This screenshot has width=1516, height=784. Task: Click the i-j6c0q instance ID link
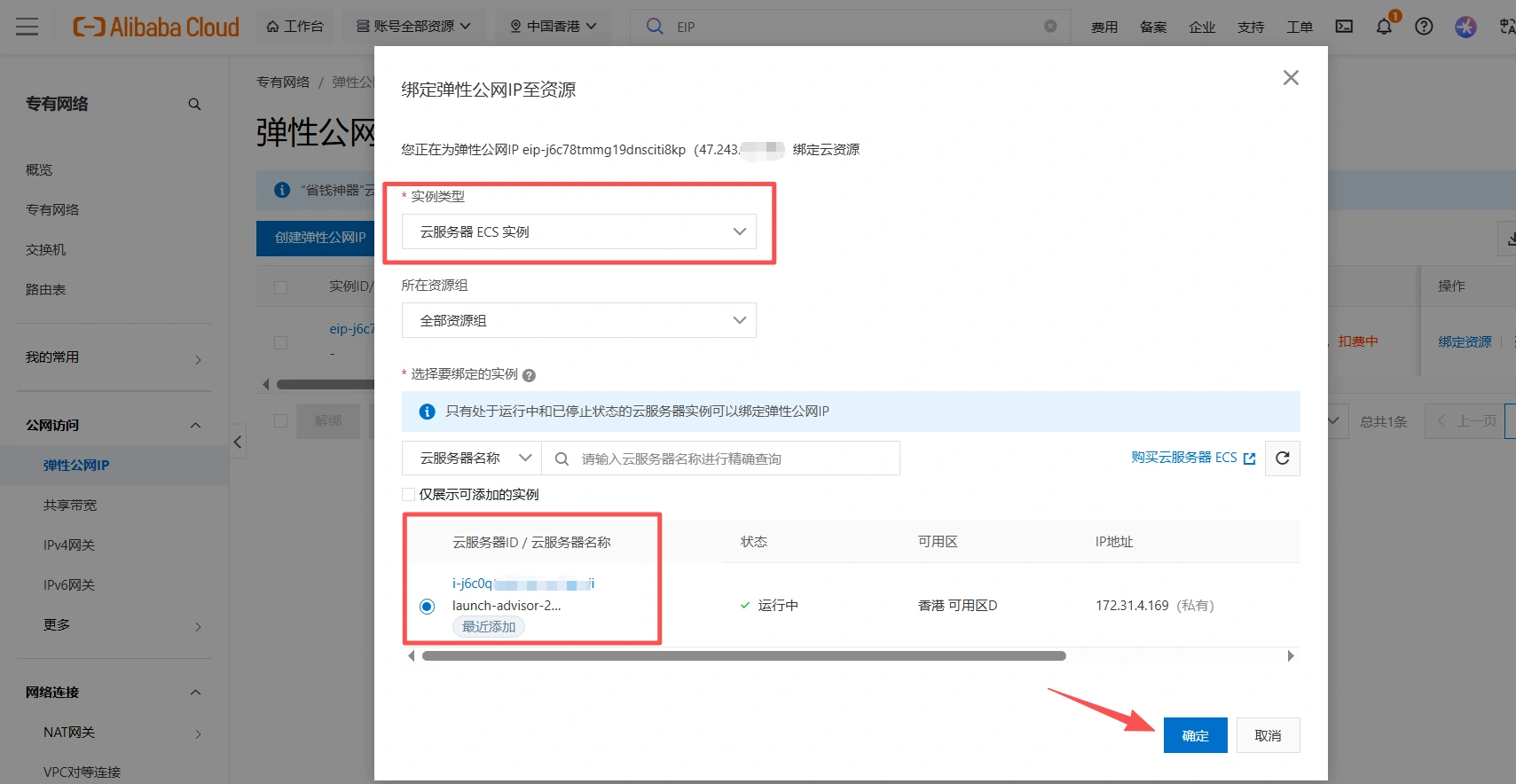point(523,584)
